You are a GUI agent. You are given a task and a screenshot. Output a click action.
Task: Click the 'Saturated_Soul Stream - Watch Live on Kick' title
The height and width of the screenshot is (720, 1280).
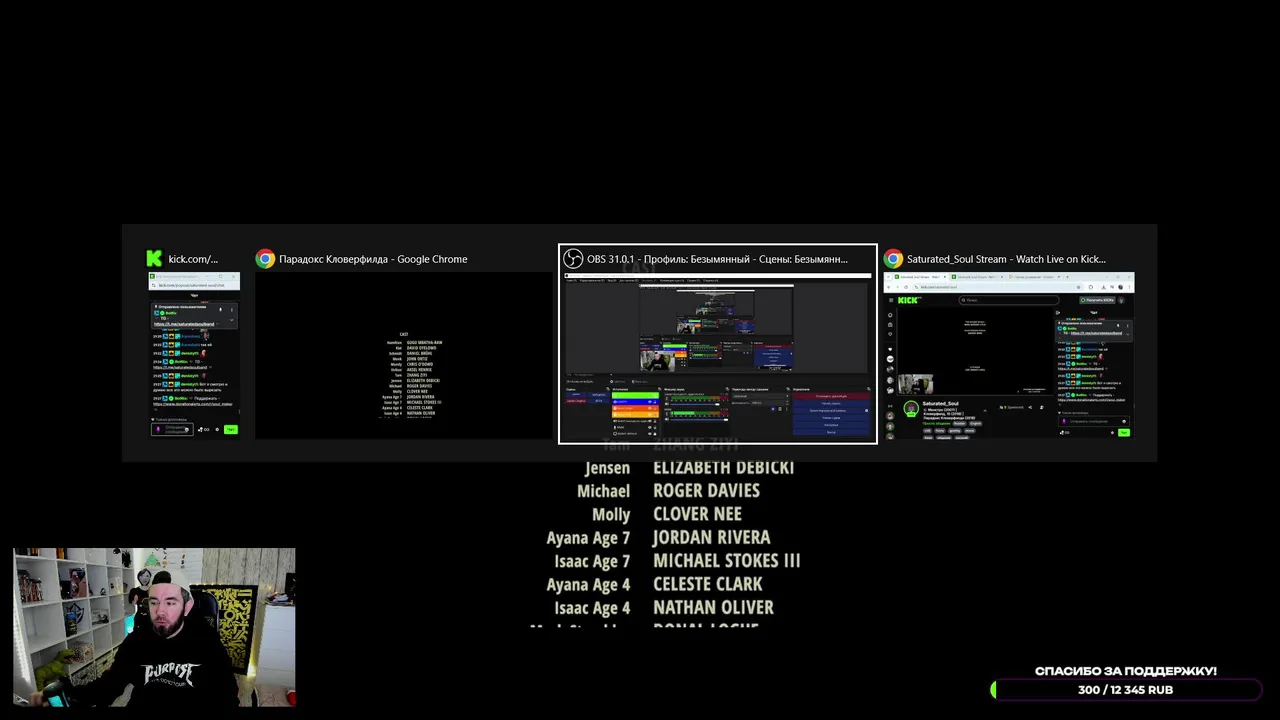point(1006,259)
